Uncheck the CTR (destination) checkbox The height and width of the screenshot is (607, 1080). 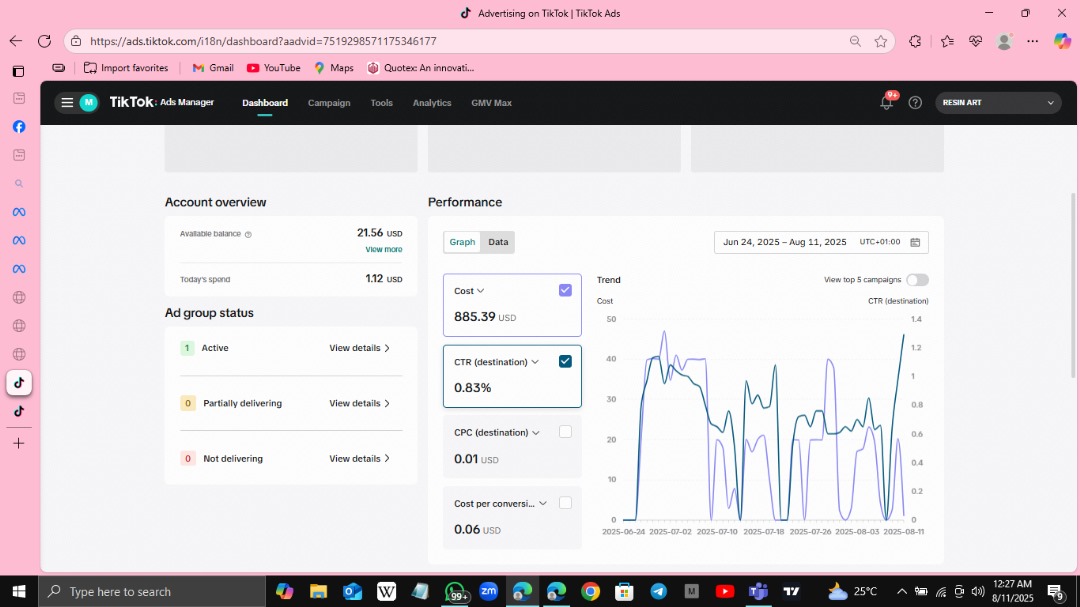click(565, 361)
